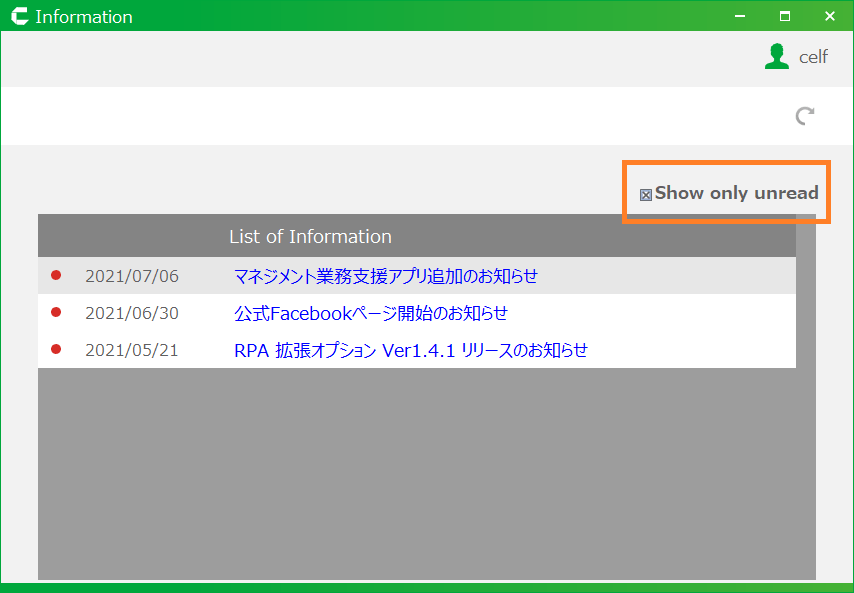Select the row dated 2021/06/30

(x=132, y=313)
